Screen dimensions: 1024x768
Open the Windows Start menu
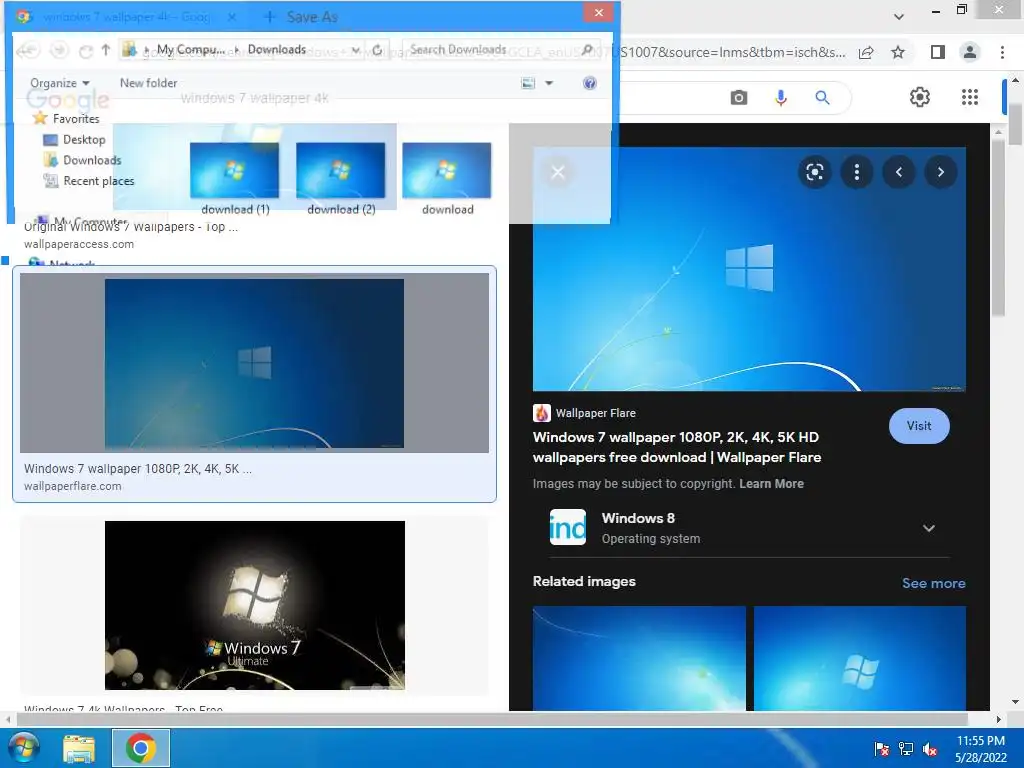point(23,748)
